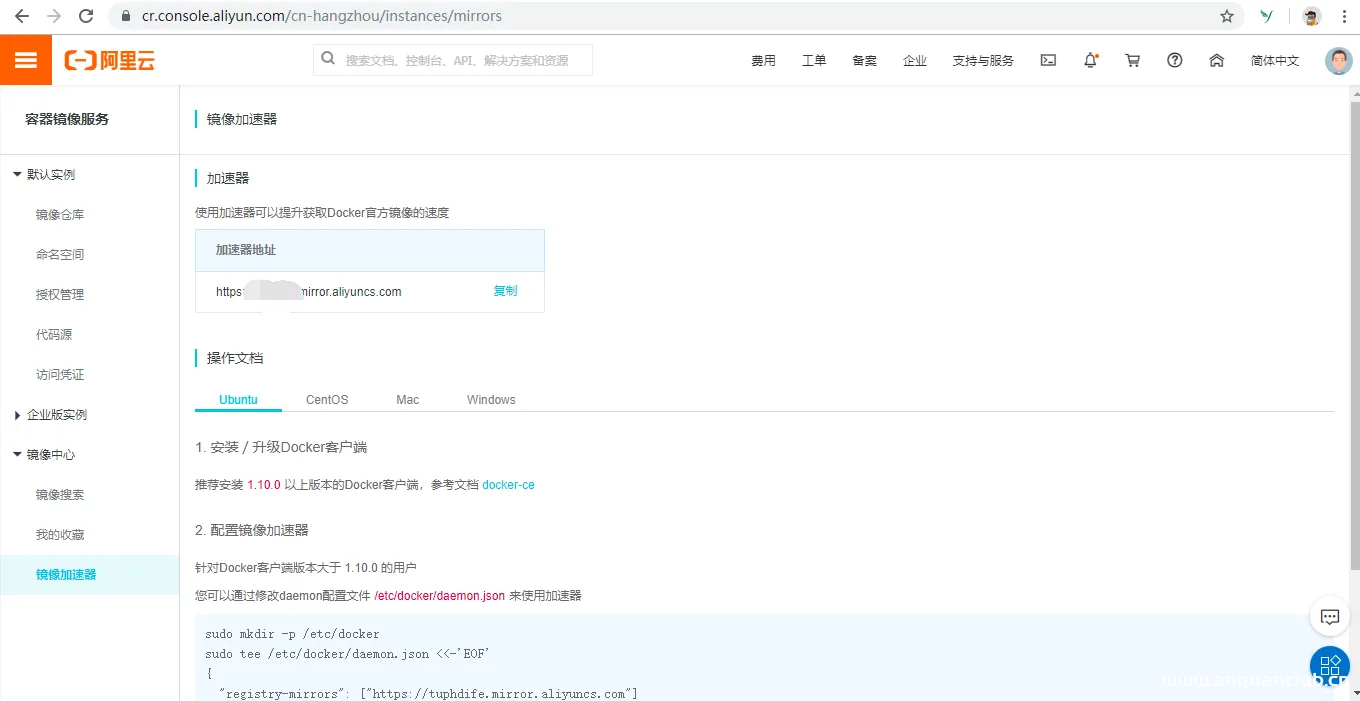Go forward in browser
Viewport: 1360px width, 701px height.
tap(54, 16)
